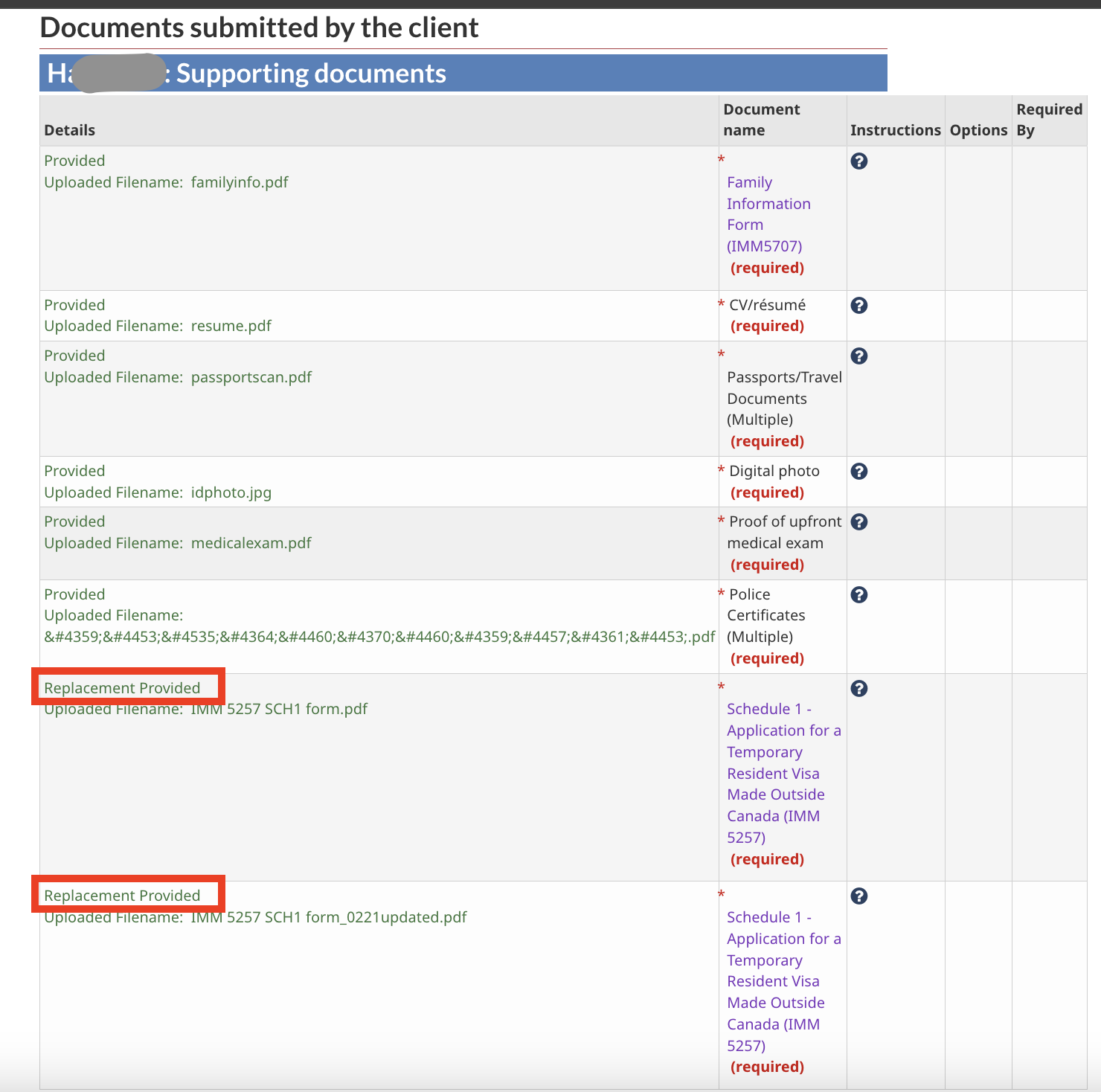This screenshot has height=1092, width=1101.
Task: Select the familyinfo.pdf filename text
Action: (x=240, y=182)
